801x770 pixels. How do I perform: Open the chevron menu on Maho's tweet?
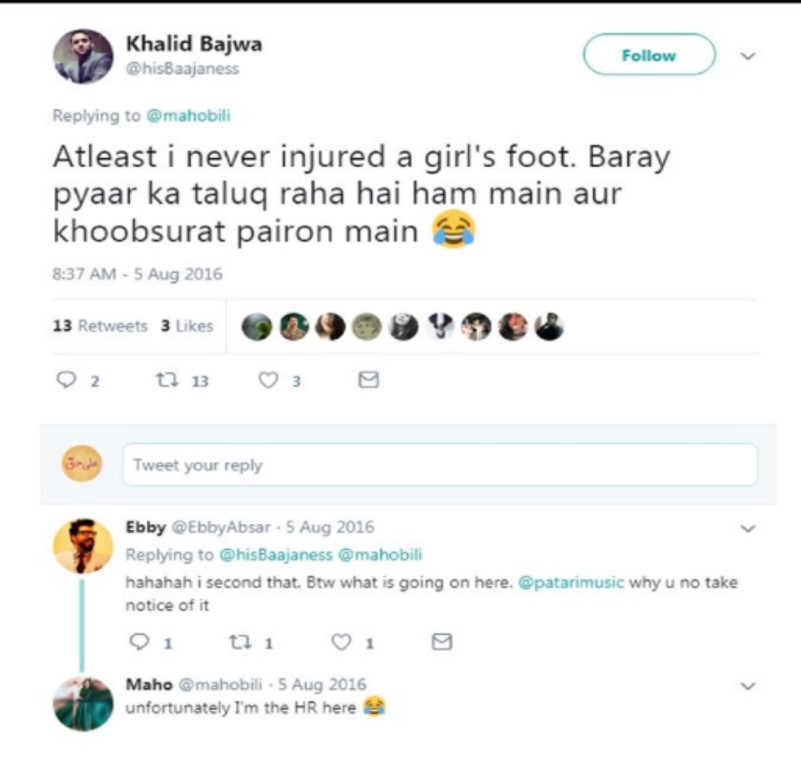point(748,686)
